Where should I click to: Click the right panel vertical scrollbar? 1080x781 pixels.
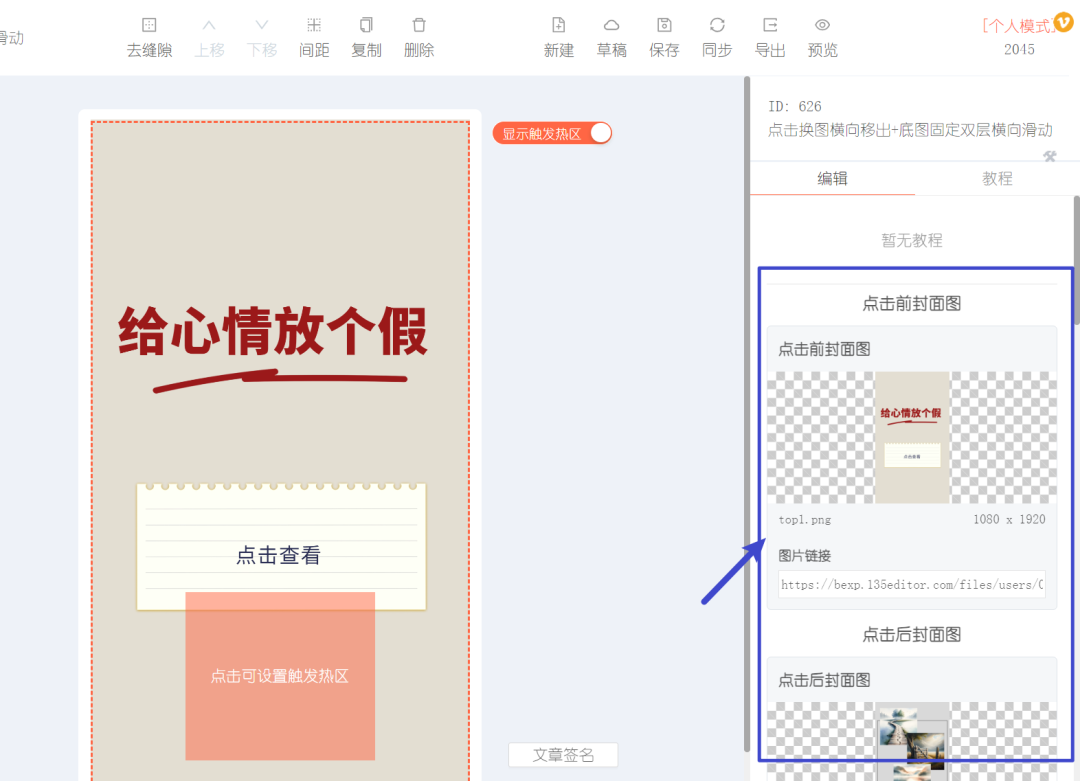[1076, 260]
